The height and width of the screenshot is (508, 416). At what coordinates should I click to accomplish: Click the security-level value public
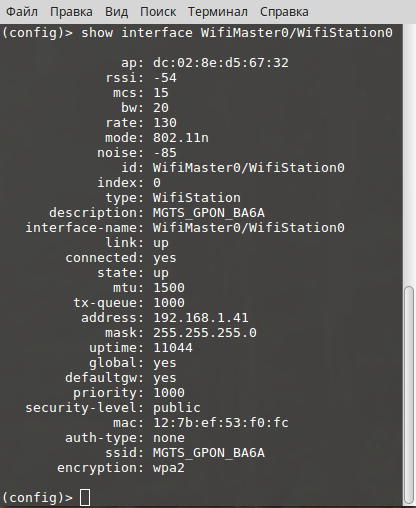[177, 408]
